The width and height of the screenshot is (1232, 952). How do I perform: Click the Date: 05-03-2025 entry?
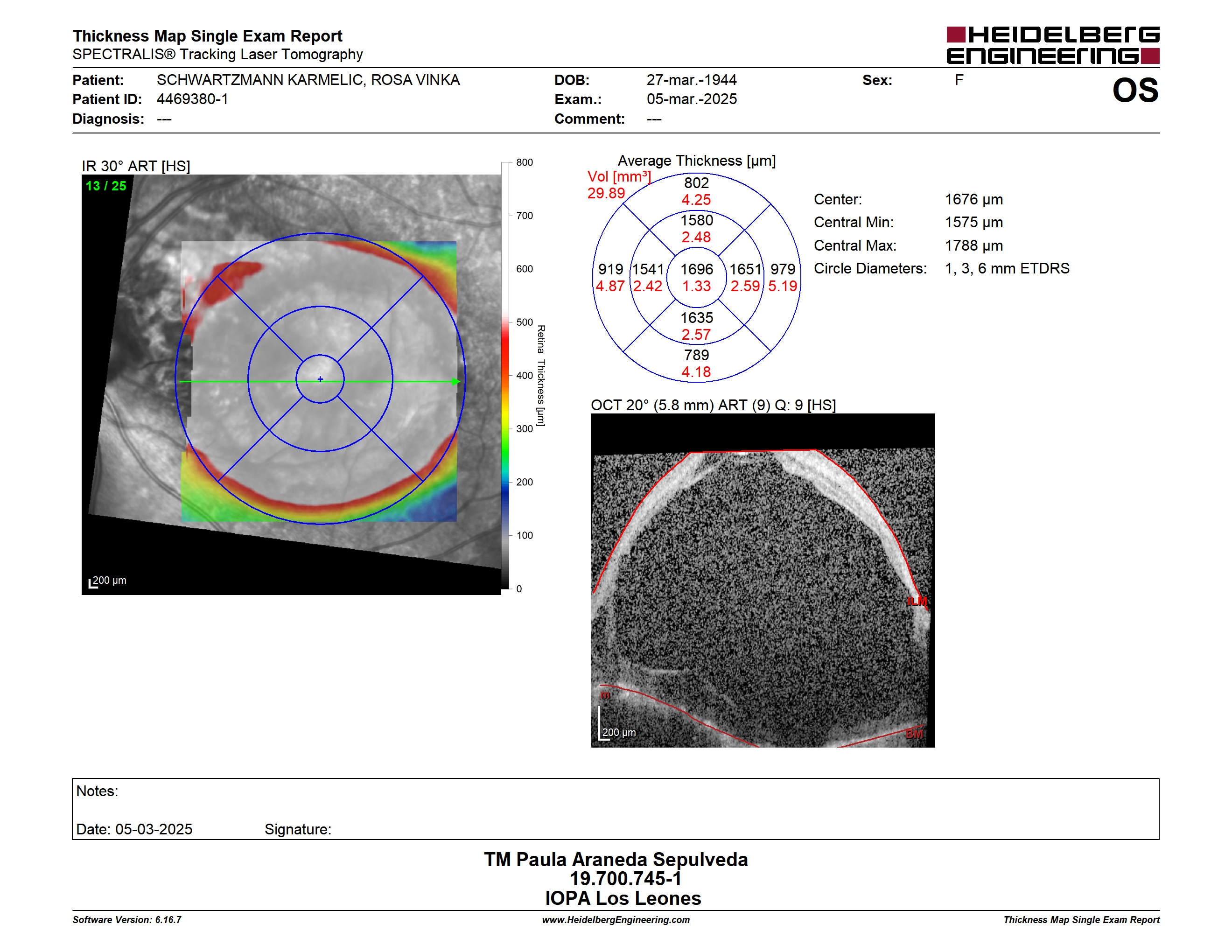(x=134, y=829)
